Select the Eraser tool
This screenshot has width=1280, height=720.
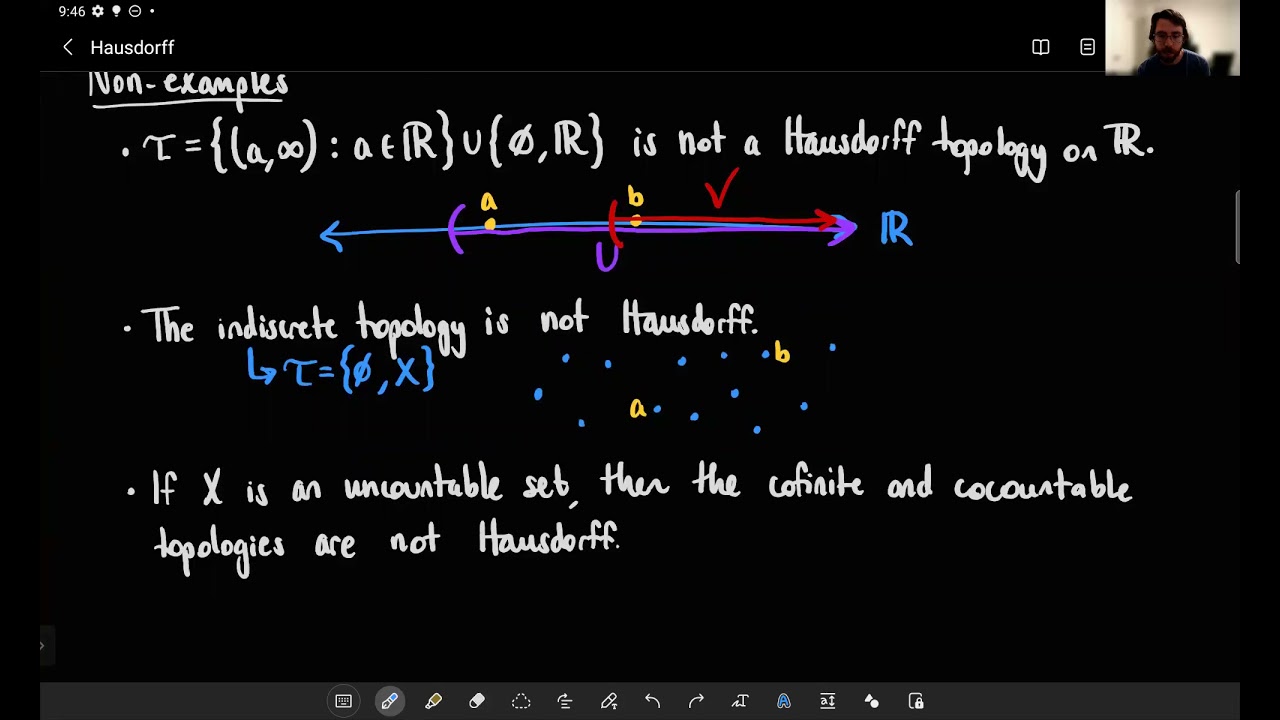point(477,701)
